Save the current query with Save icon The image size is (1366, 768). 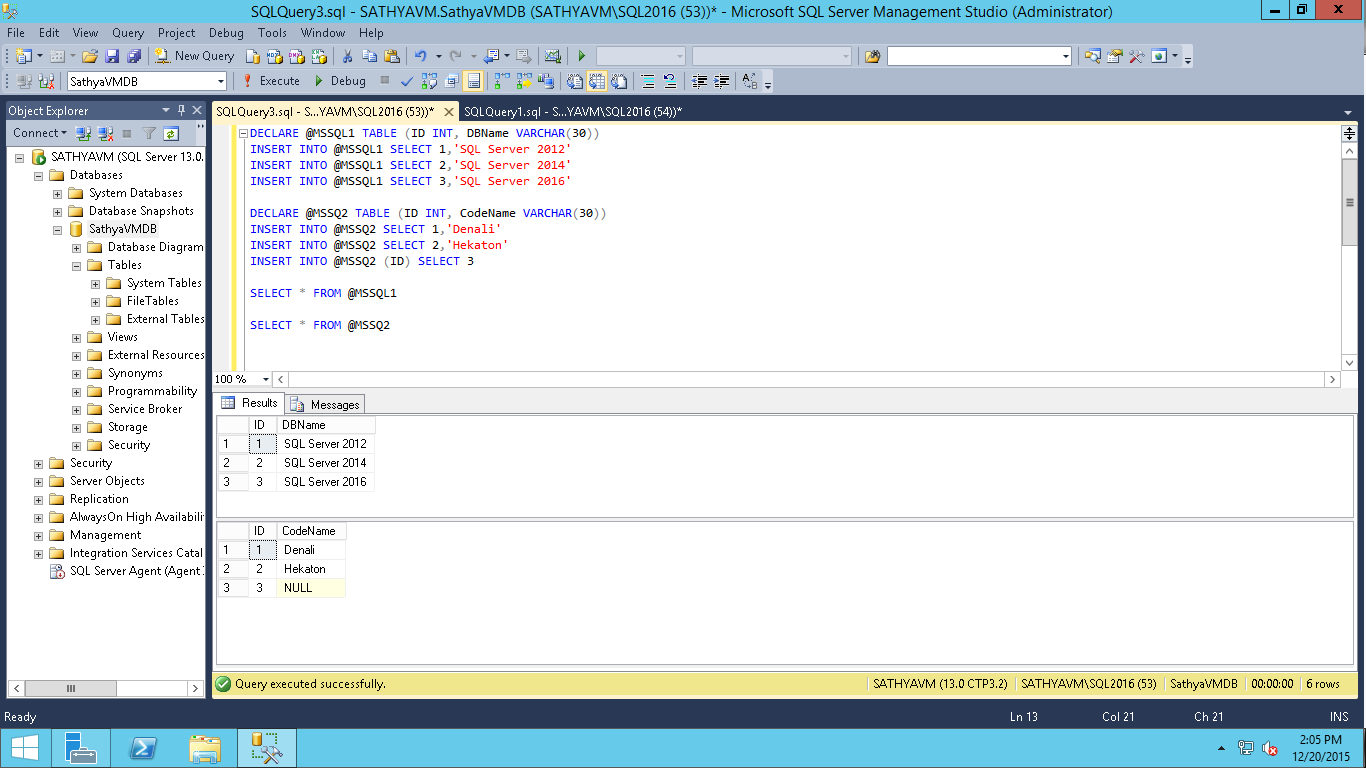coord(112,56)
